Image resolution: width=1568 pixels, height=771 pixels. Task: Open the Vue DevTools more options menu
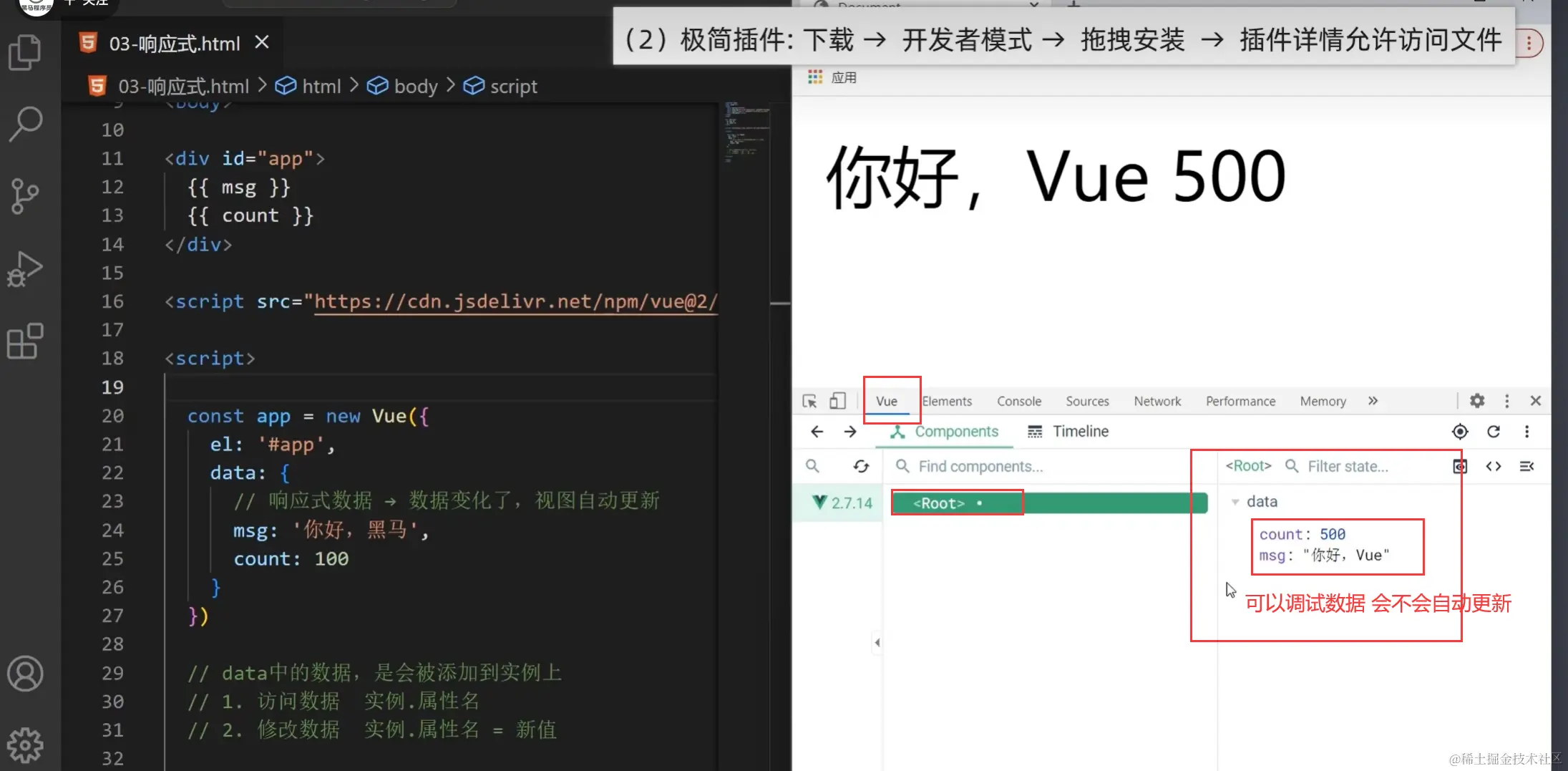pos(1526,431)
